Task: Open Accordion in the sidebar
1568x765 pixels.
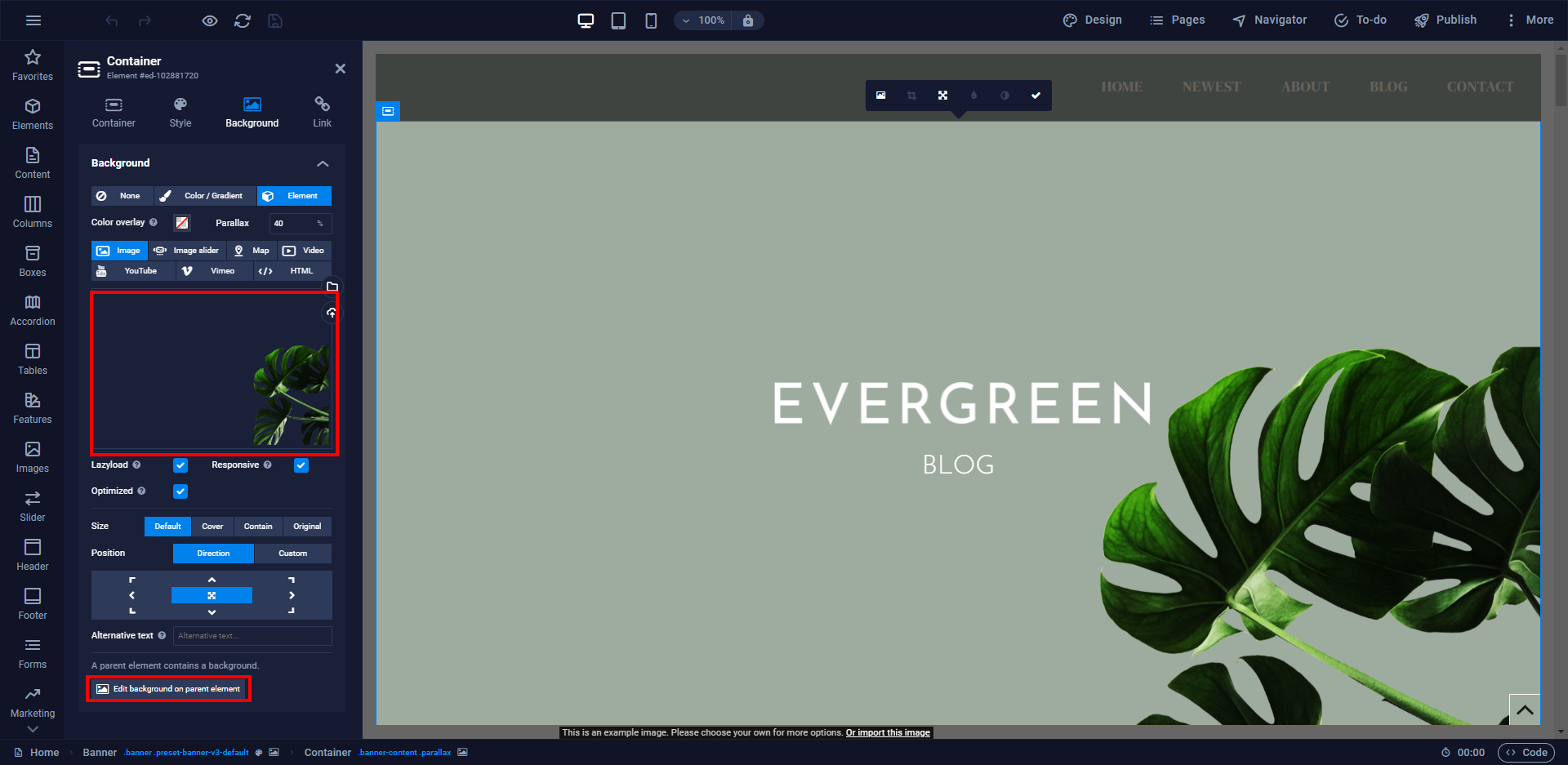Action: [x=33, y=310]
